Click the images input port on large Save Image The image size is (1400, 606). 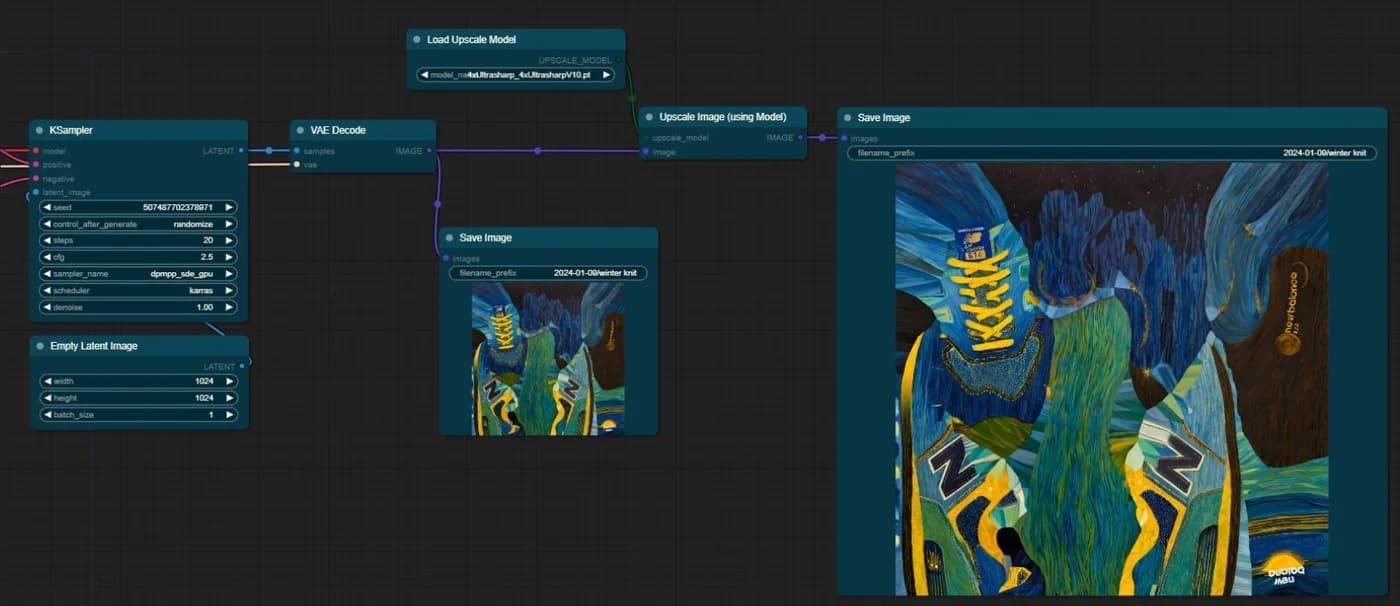pyautogui.click(x=843, y=139)
